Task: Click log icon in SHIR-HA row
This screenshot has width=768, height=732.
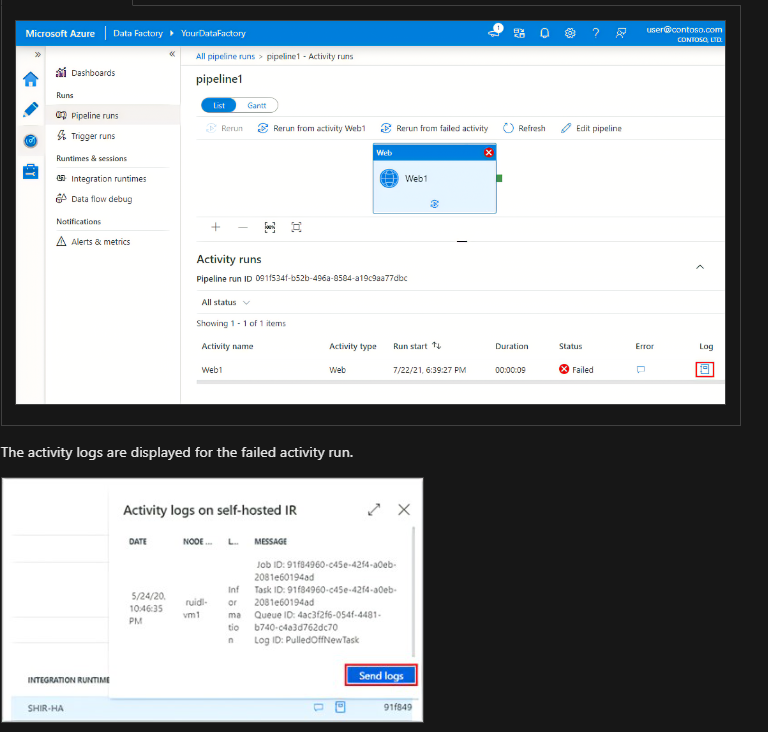Action: pyautogui.click(x=340, y=707)
